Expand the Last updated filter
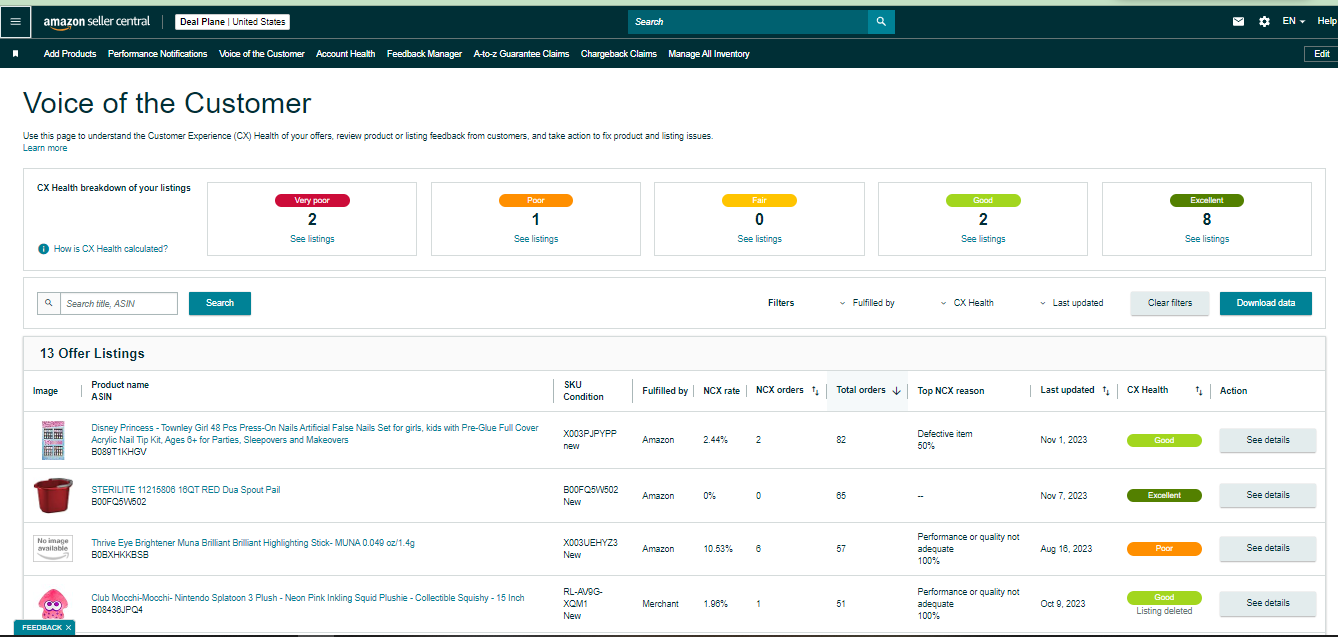Image resolution: width=1338 pixels, height=637 pixels. (x=1072, y=303)
